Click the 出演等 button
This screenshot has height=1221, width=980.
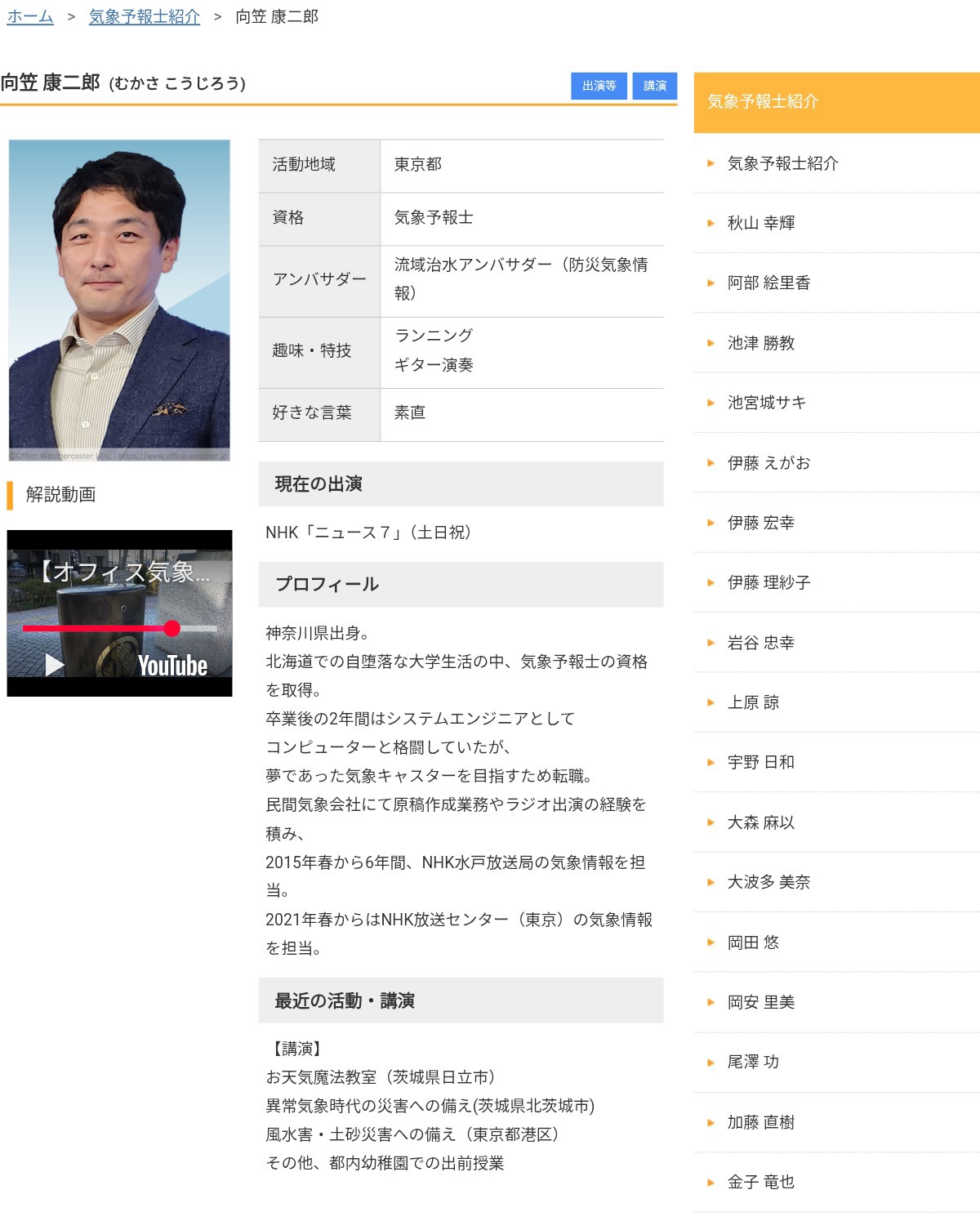[599, 86]
